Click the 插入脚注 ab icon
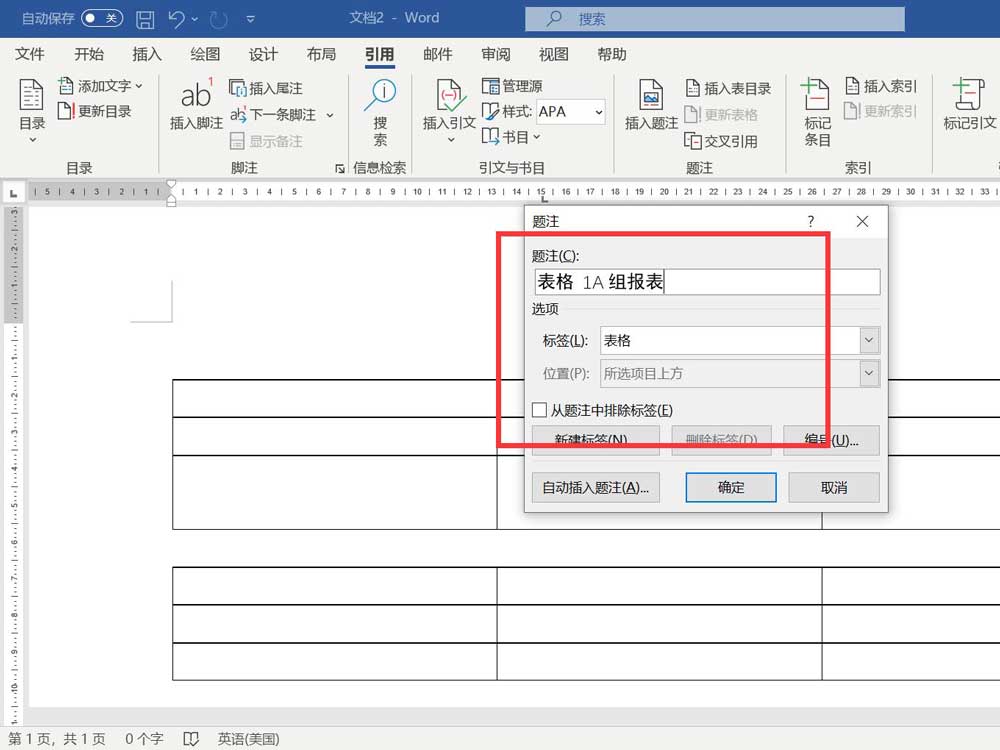The height and width of the screenshot is (750, 1000). (x=196, y=95)
